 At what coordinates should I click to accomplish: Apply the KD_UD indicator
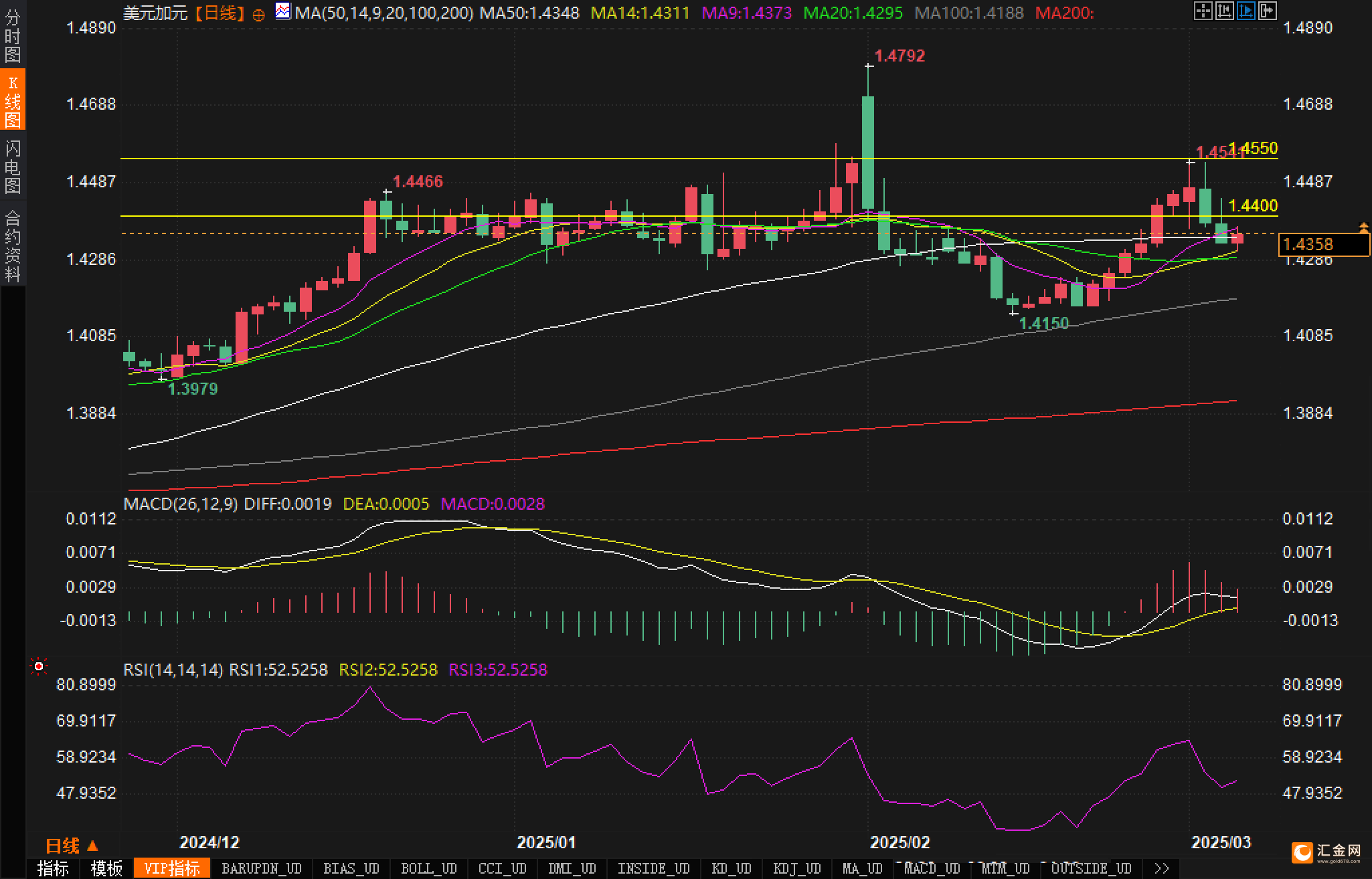point(732,868)
